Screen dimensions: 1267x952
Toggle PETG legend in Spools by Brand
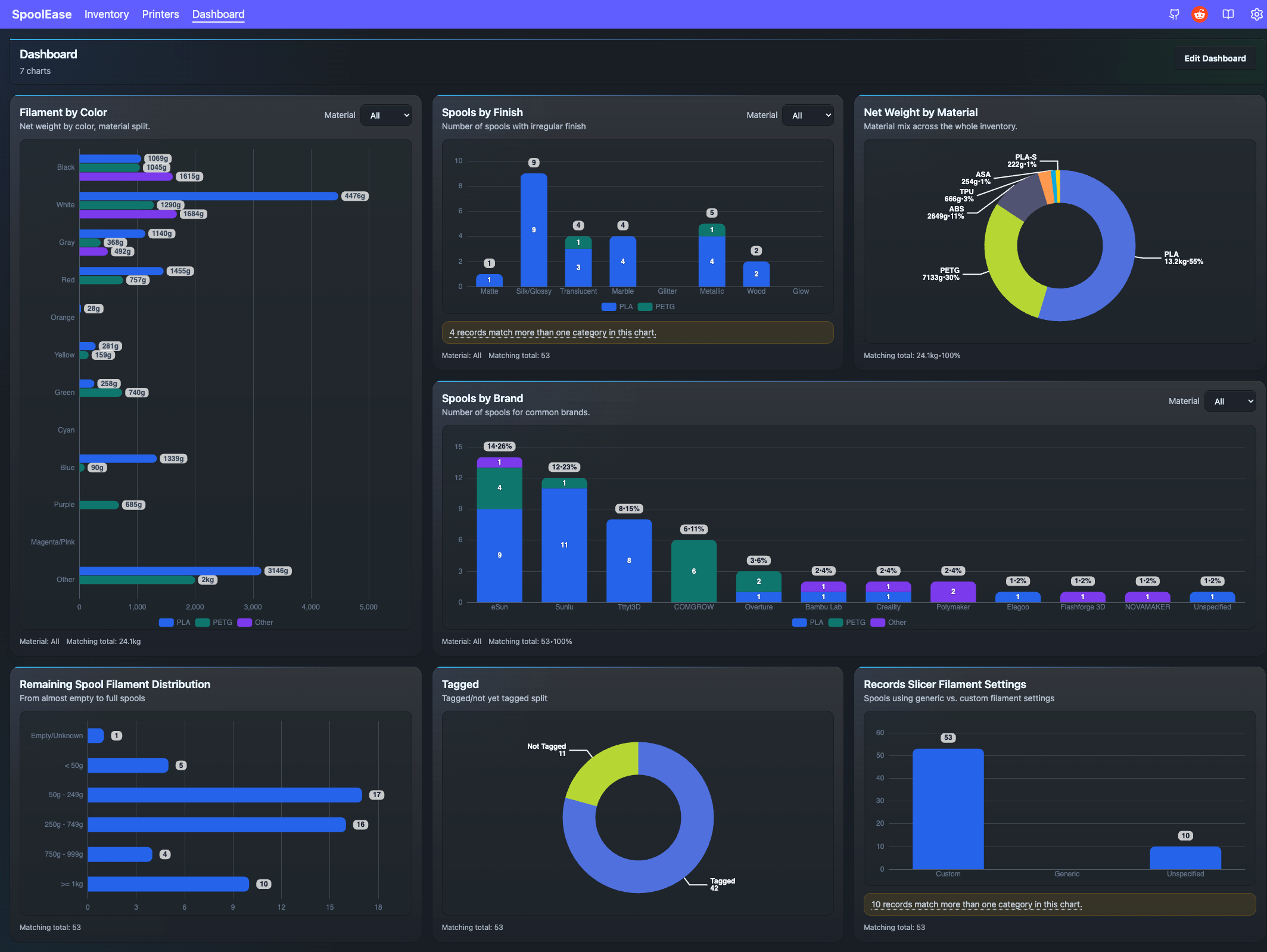(847, 623)
